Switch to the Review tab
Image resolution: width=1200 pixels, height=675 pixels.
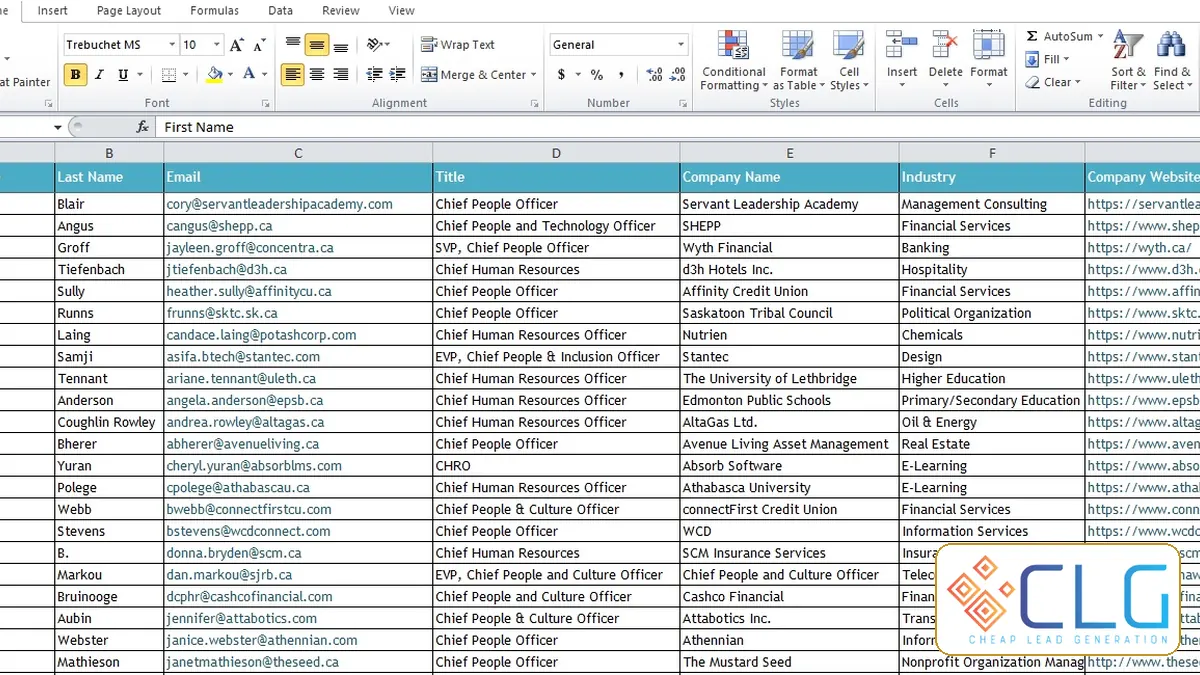[341, 10]
